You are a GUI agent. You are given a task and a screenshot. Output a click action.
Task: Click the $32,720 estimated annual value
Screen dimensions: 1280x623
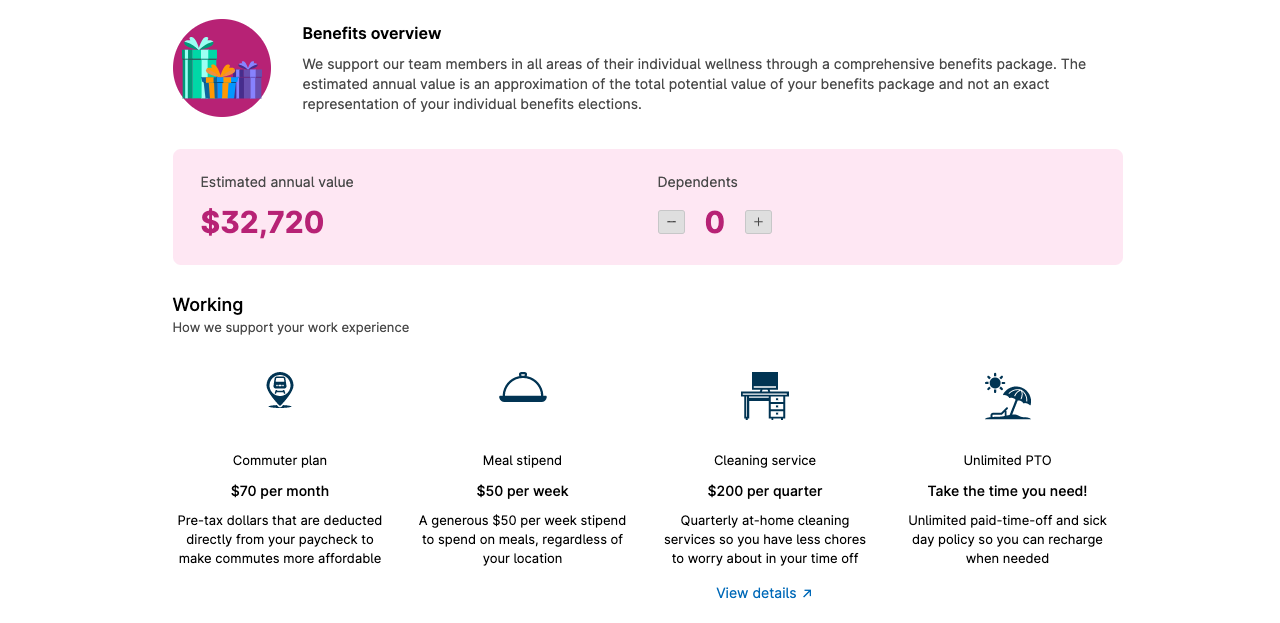click(x=262, y=222)
